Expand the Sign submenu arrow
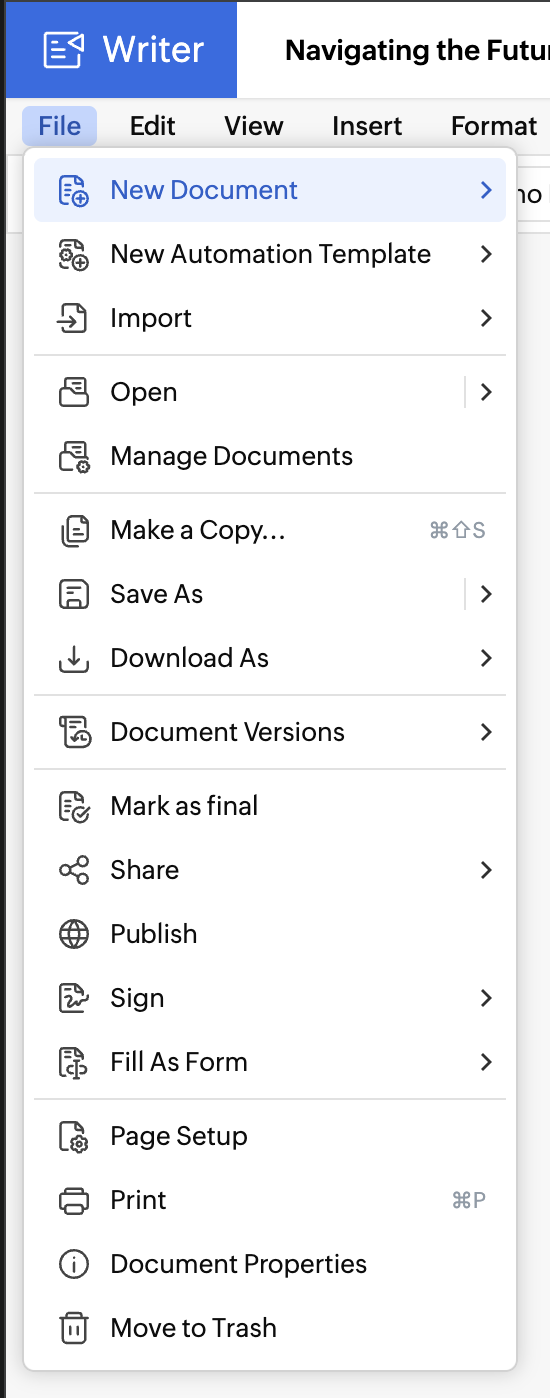Screen dimensions: 550x1398 (486, 998)
